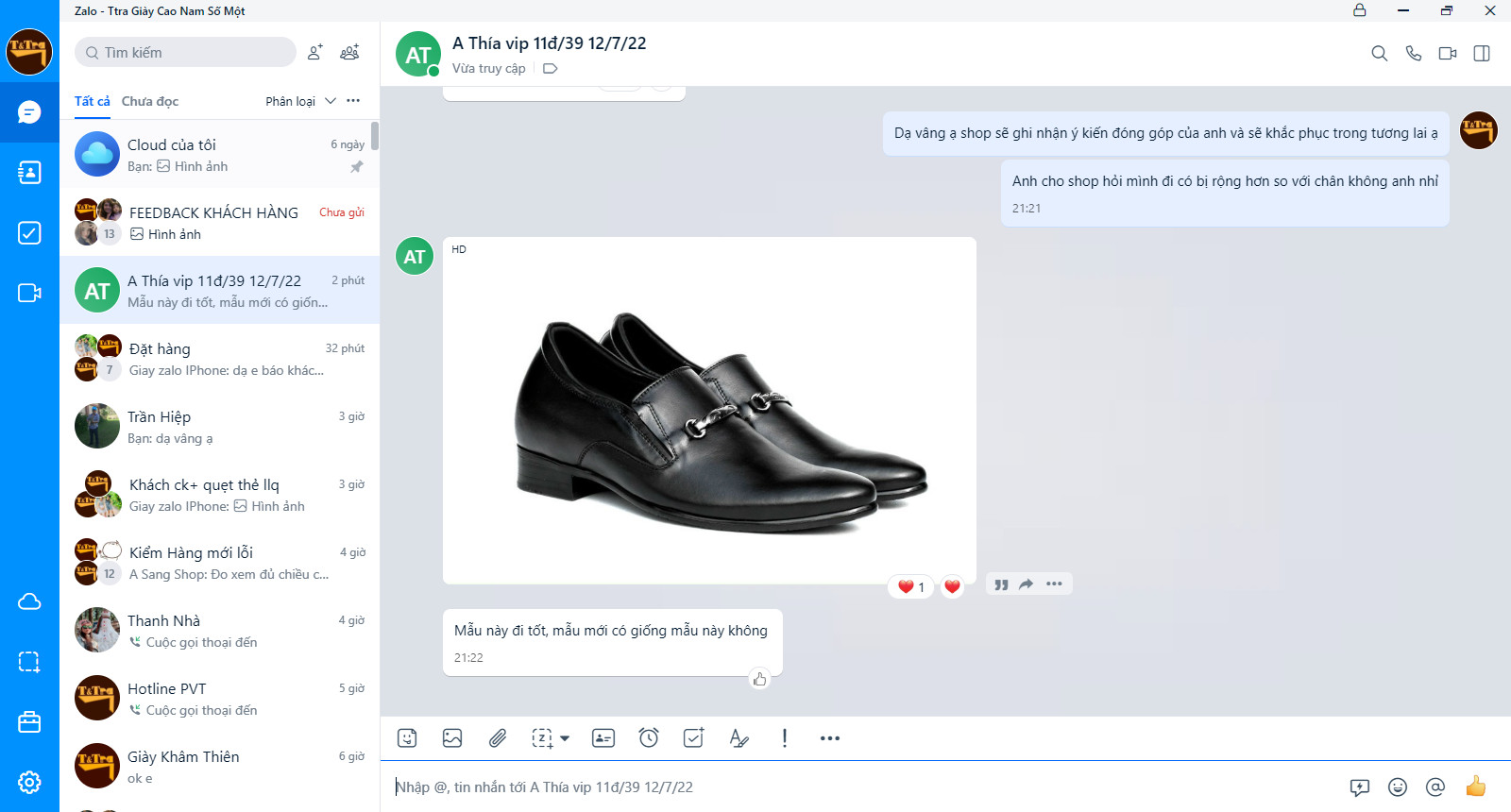Image resolution: width=1511 pixels, height=812 pixels.
Task: Search messages in this conversation
Action: tap(1379, 54)
